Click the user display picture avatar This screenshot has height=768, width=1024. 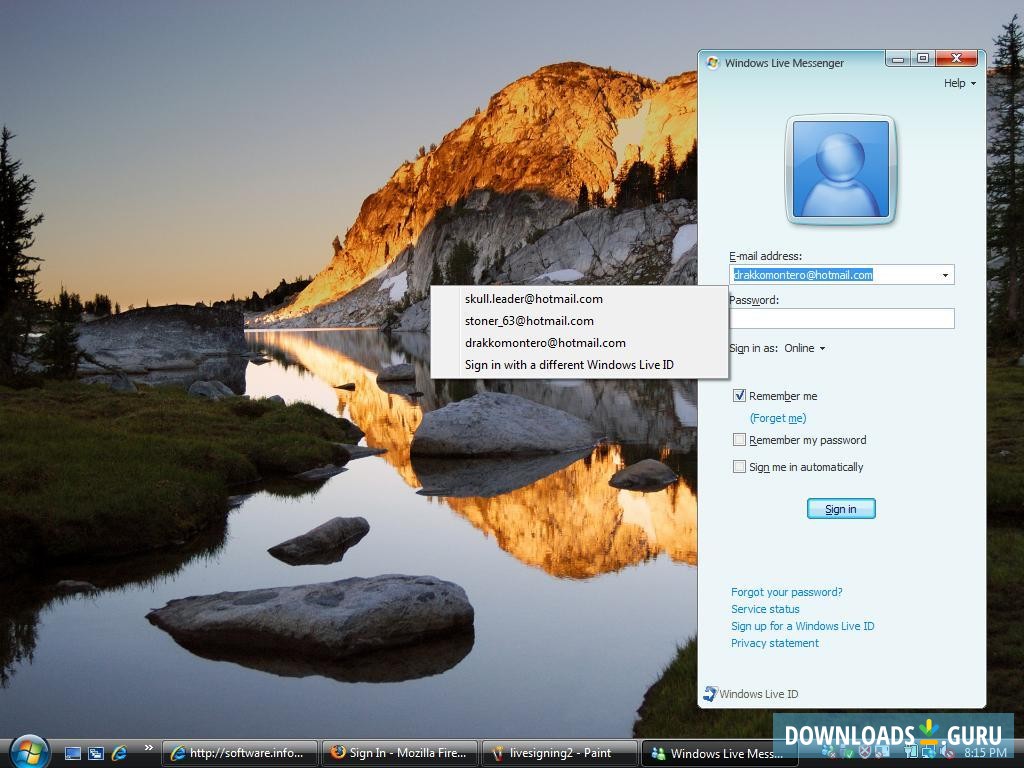click(x=840, y=169)
